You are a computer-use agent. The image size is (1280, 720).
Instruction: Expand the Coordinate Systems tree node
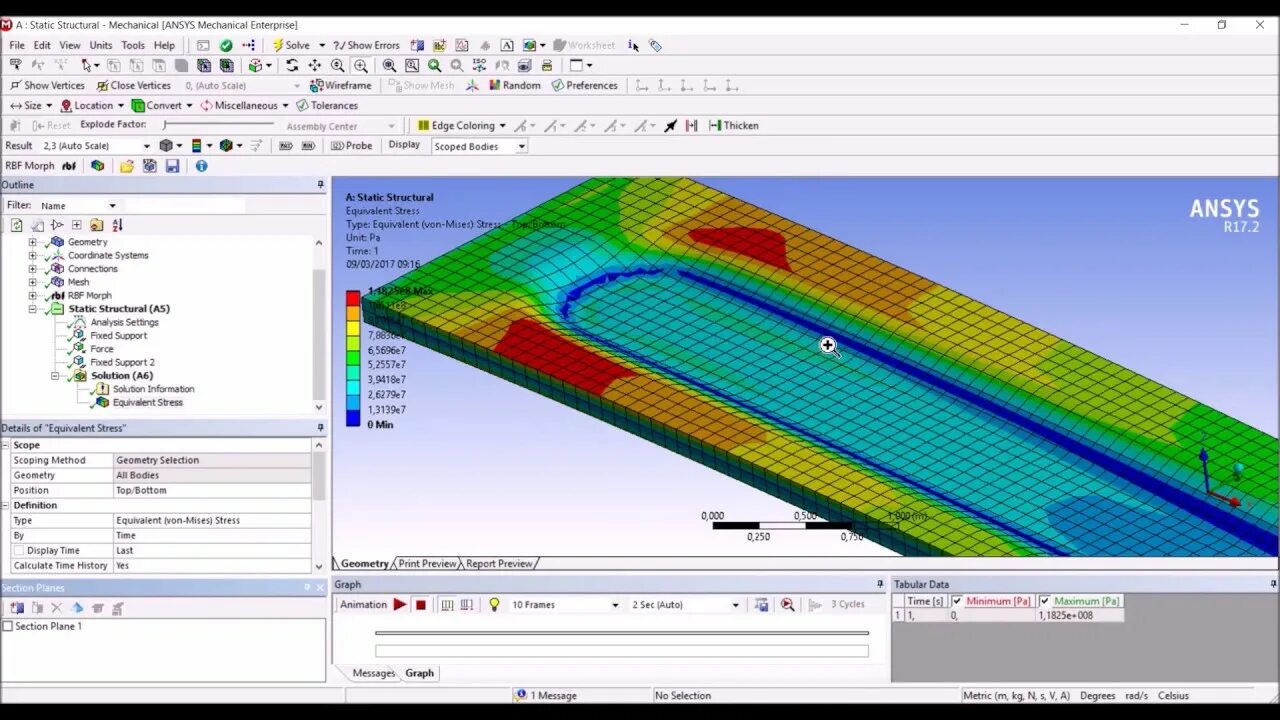point(32,255)
